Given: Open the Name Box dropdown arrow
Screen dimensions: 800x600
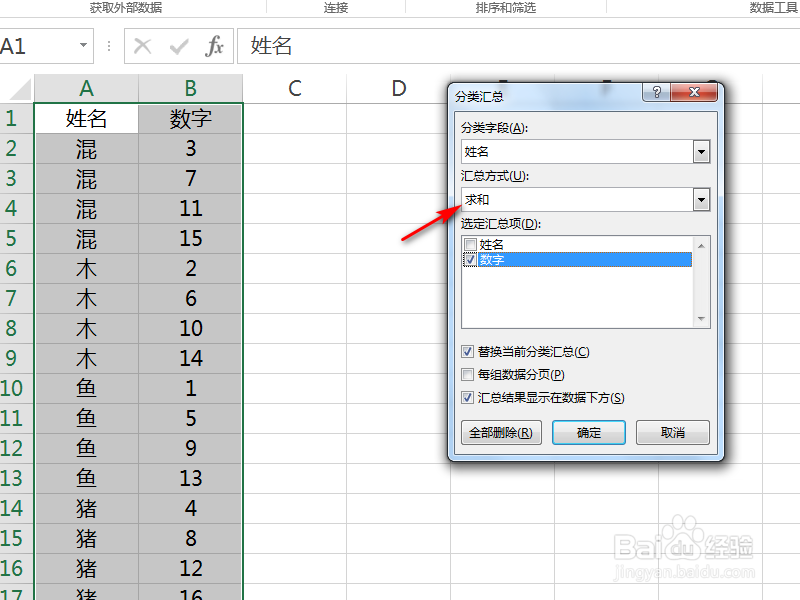Looking at the screenshot, I should (84, 46).
